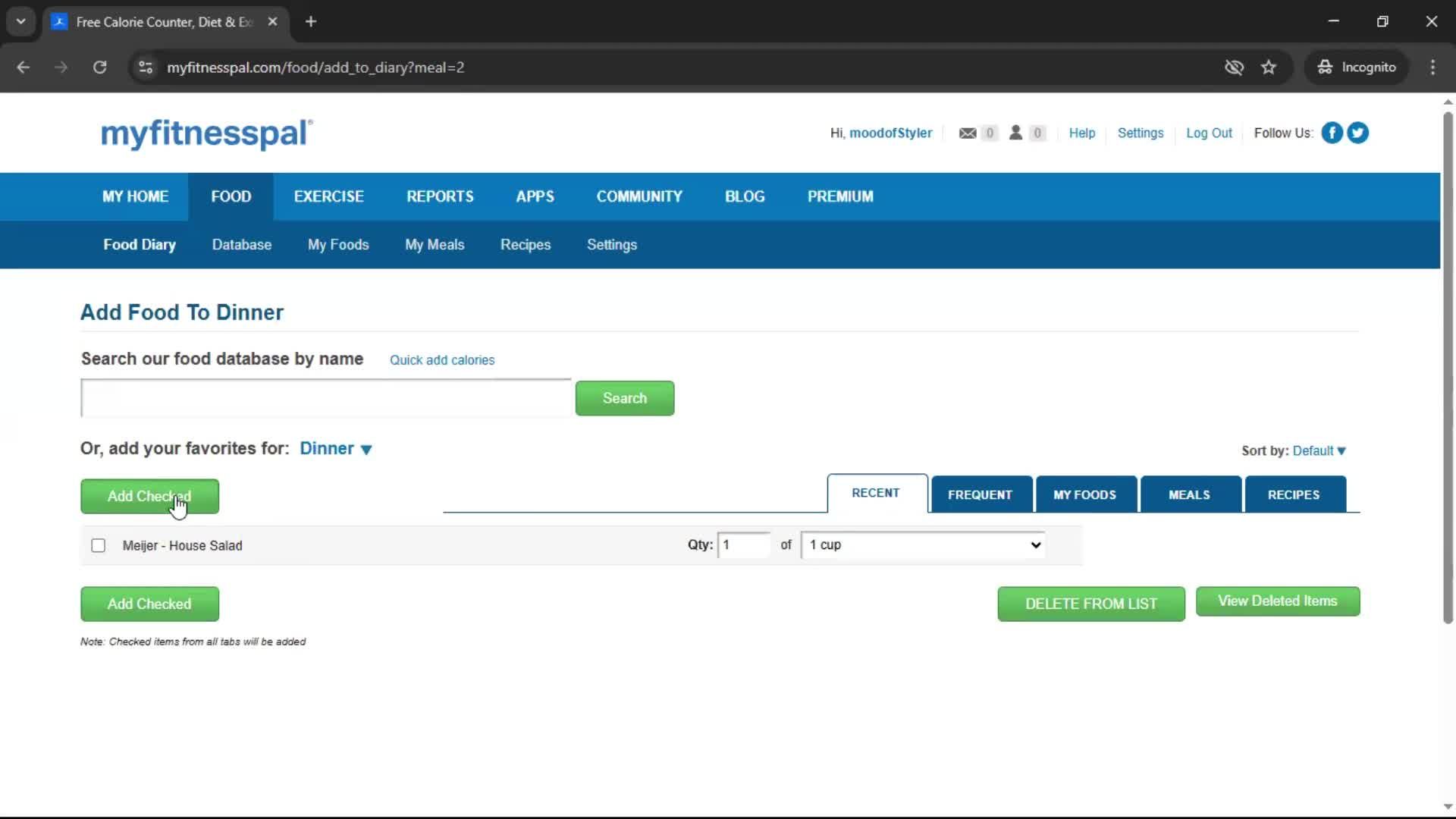Click the scrollbar down arrow
The height and width of the screenshot is (819, 1456).
point(1448,807)
